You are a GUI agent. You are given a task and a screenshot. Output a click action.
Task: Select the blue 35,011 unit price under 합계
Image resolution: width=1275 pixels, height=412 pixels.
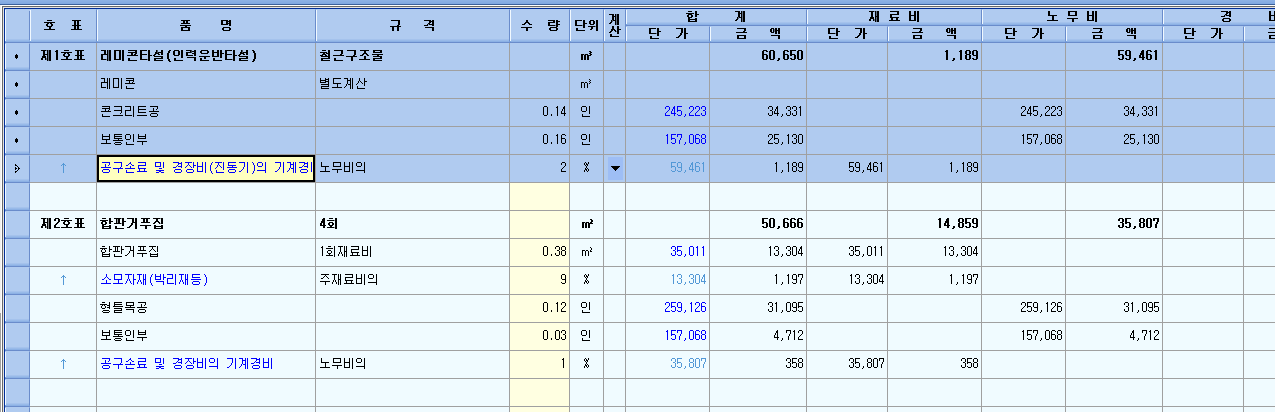point(668,252)
